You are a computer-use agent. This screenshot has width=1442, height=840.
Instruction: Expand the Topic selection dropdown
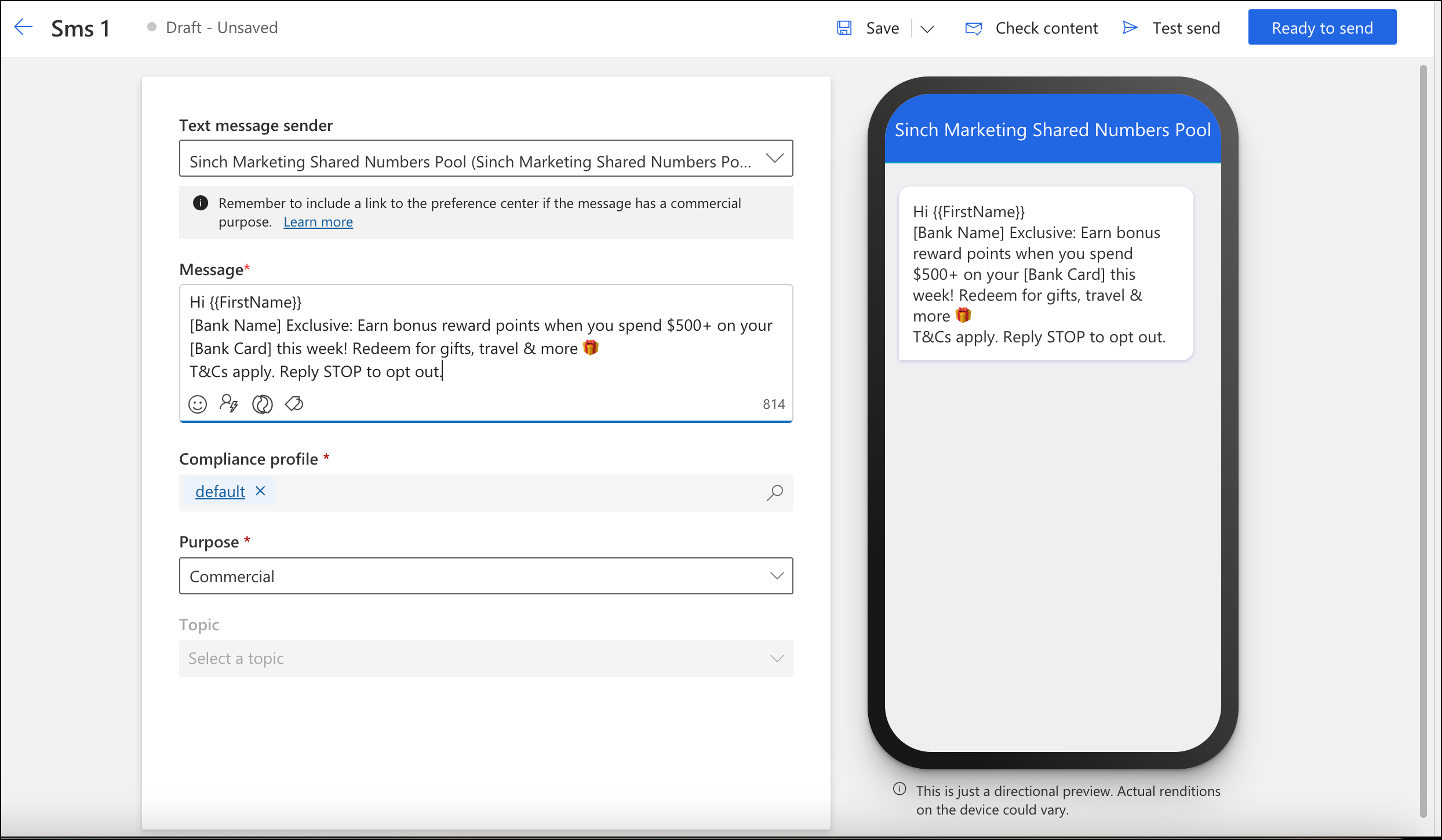[777, 659]
